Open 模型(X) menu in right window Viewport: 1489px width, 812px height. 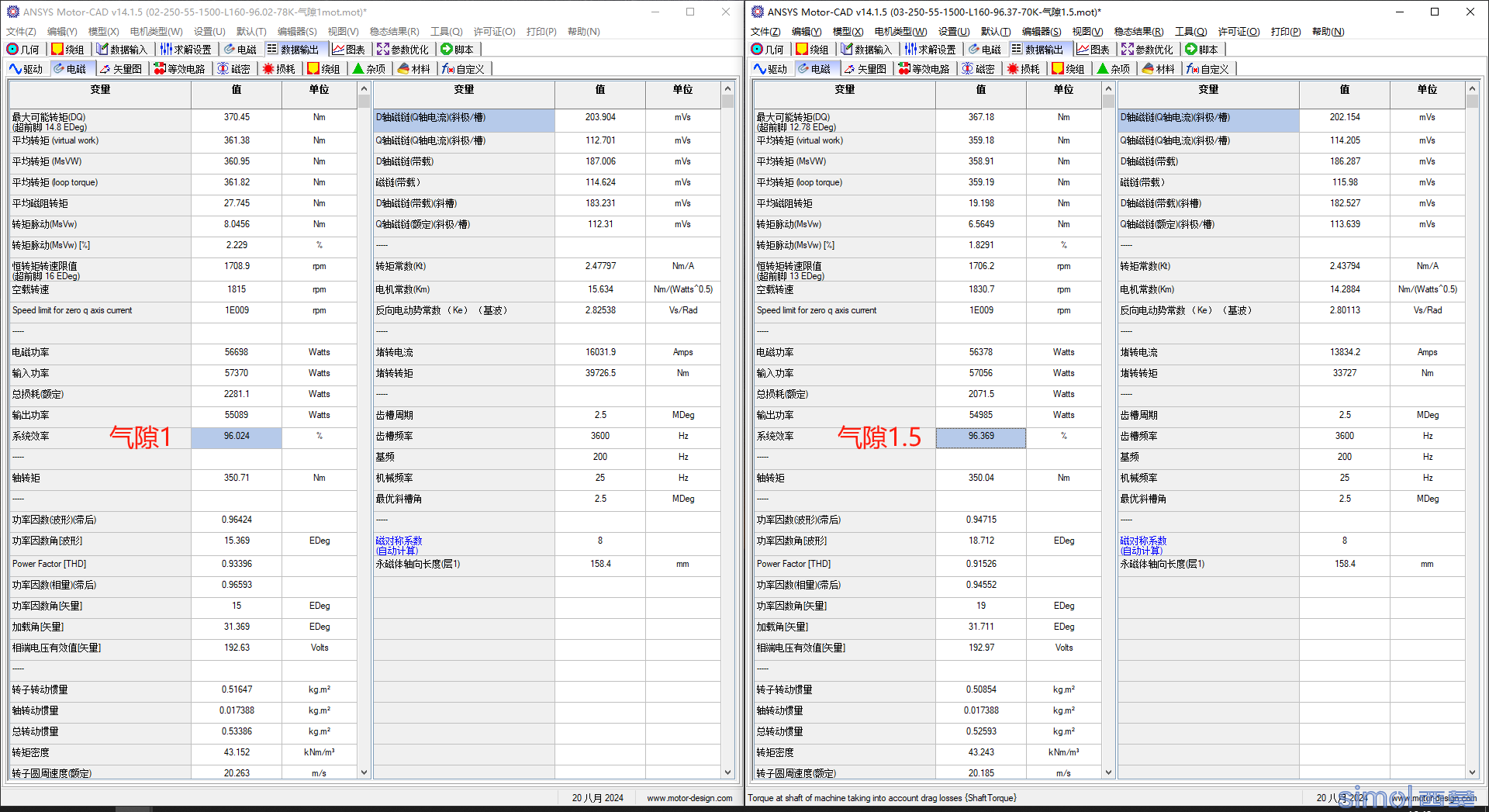pos(848,31)
